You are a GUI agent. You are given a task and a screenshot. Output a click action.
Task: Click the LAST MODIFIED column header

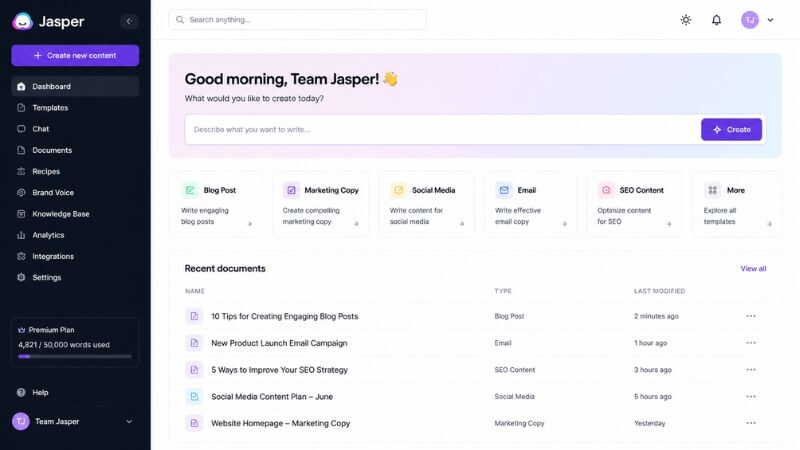click(659, 291)
